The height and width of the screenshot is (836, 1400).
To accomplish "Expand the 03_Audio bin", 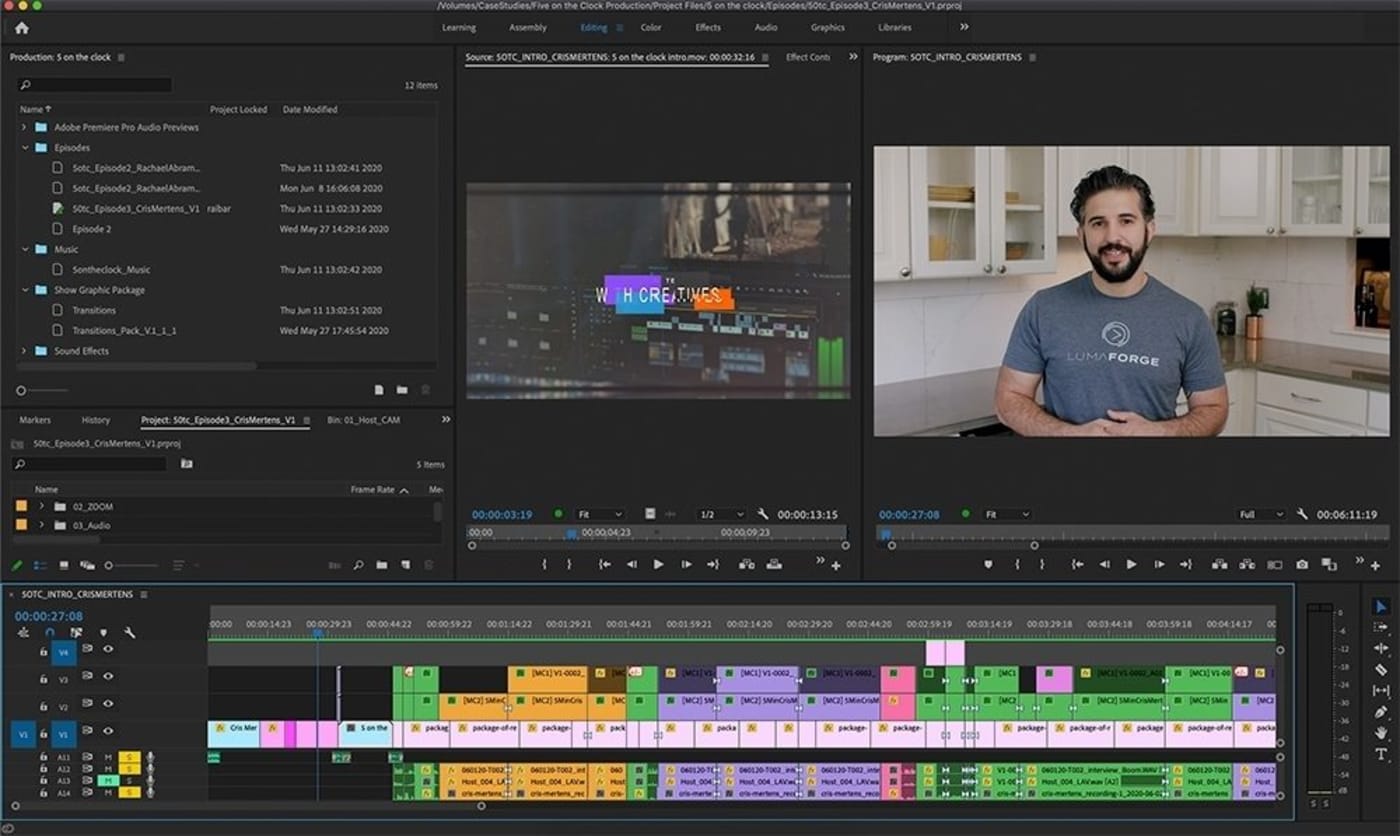I will pos(41,525).
